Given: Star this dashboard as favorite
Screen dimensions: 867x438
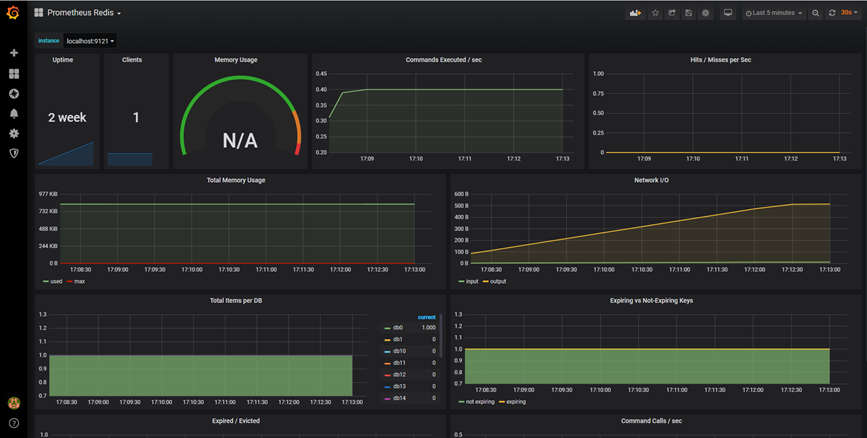Looking at the screenshot, I should coord(655,13).
